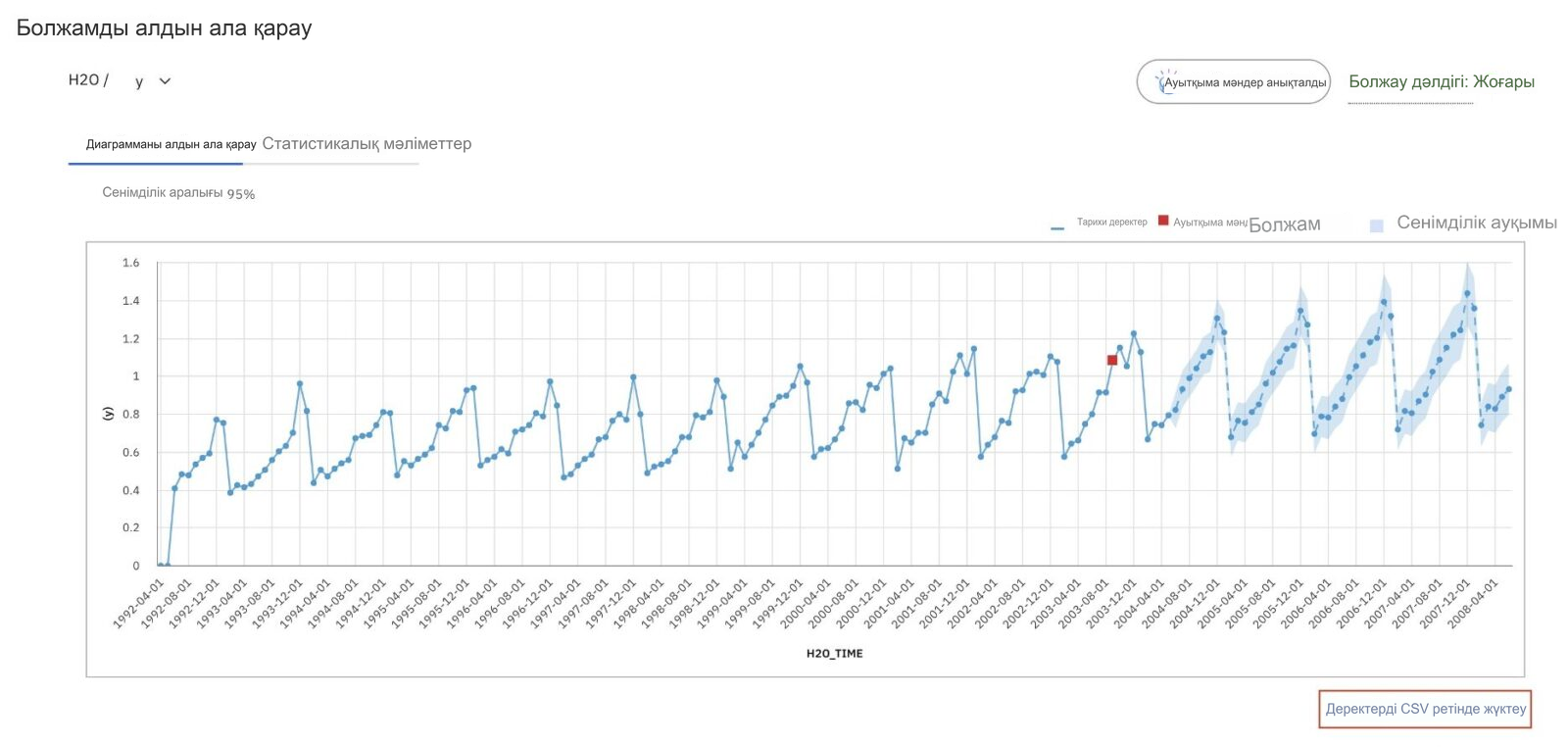Click the (y) vertical axis label
Viewport: 1568px width, 747px height.
[x=108, y=414]
